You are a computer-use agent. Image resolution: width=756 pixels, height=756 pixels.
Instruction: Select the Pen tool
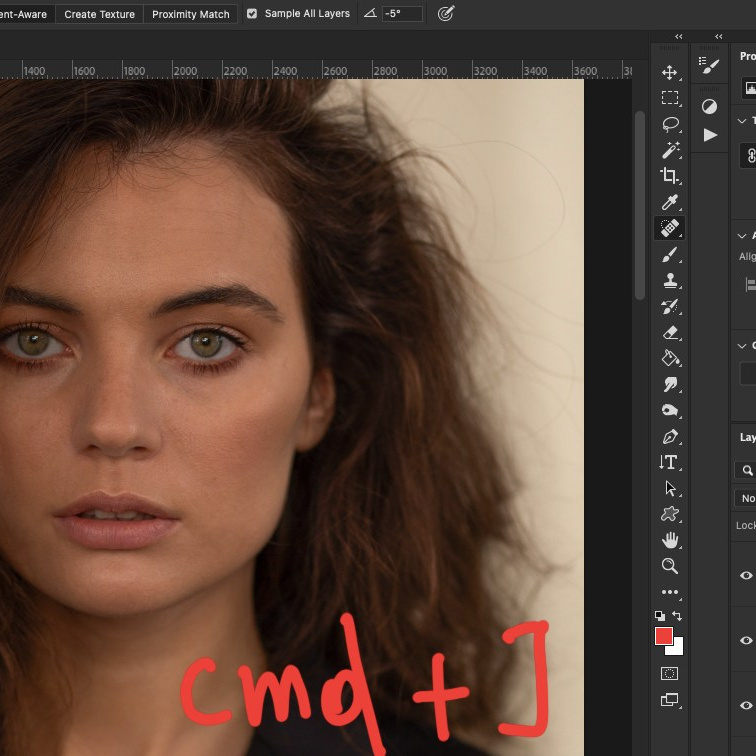point(669,437)
